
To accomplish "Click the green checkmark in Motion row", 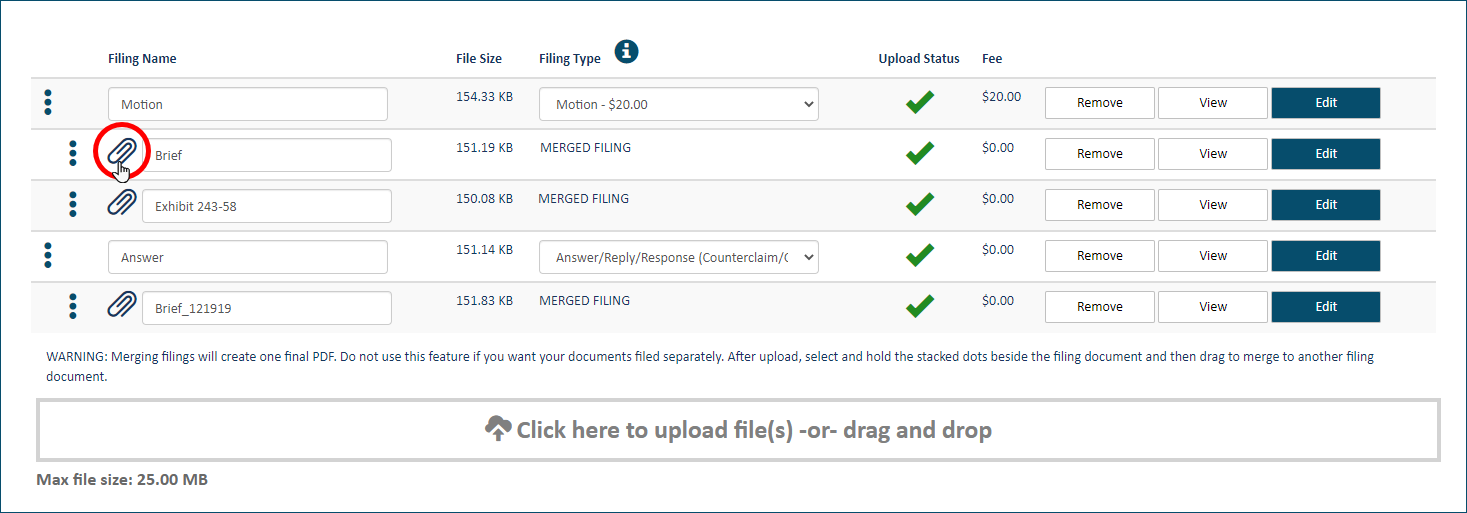I will click(x=920, y=102).
